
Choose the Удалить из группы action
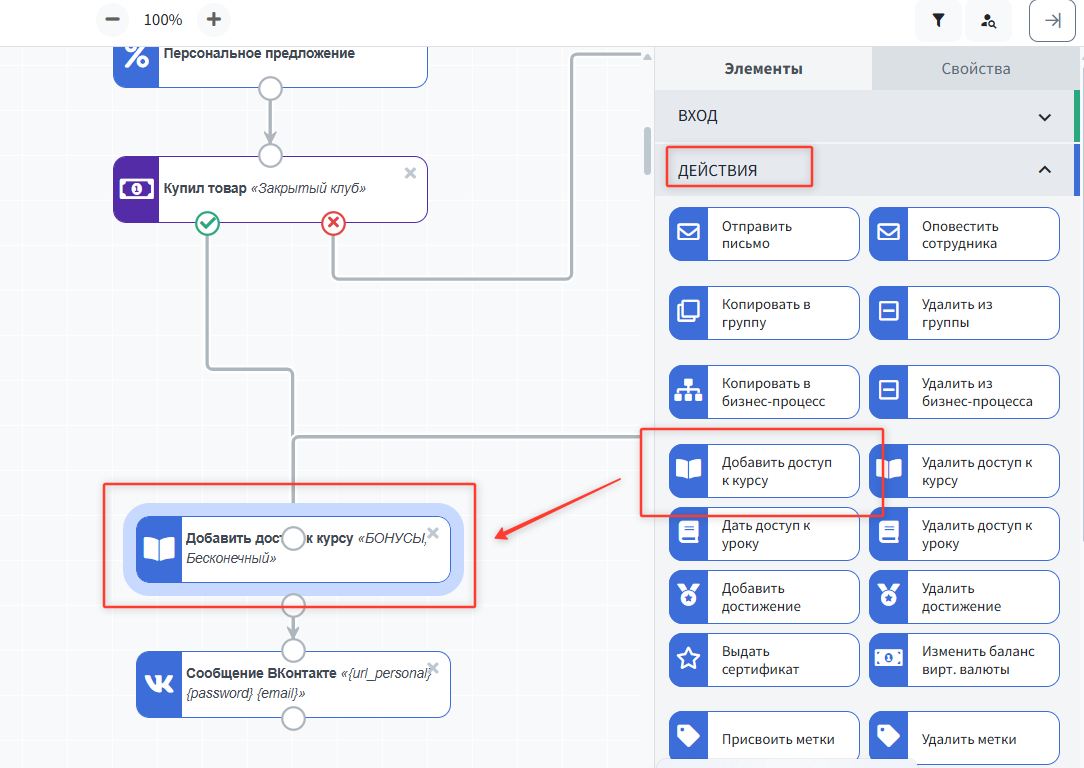click(x=963, y=313)
